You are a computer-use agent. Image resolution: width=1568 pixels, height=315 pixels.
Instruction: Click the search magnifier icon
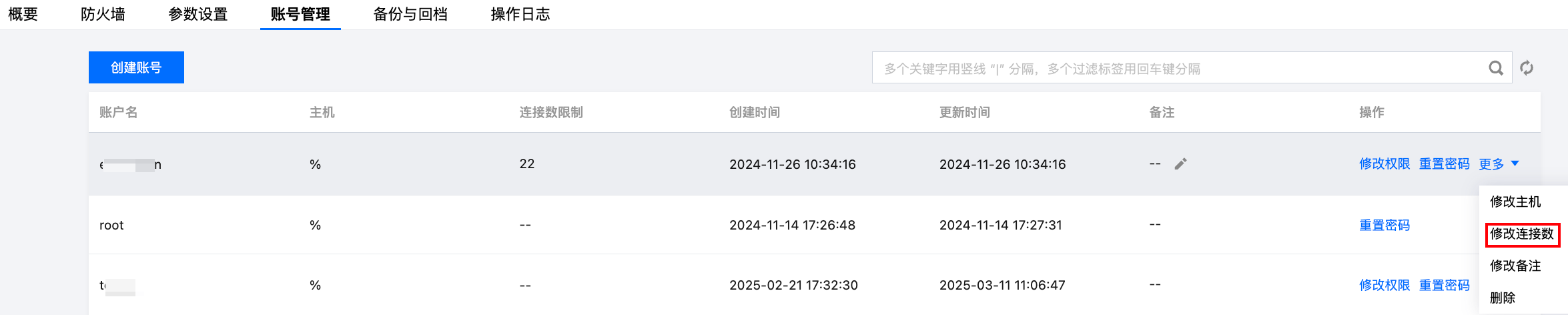[x=1496, y=68]
